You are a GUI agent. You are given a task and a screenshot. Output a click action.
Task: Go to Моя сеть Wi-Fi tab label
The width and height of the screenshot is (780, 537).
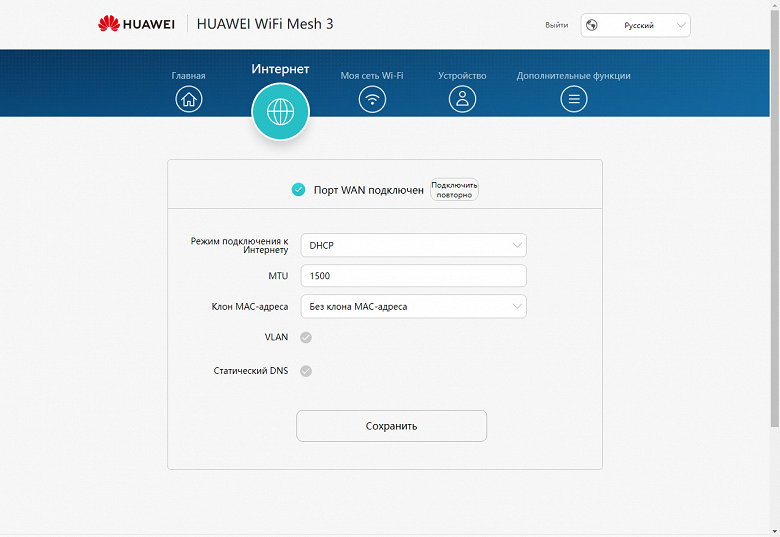[372, 76]
